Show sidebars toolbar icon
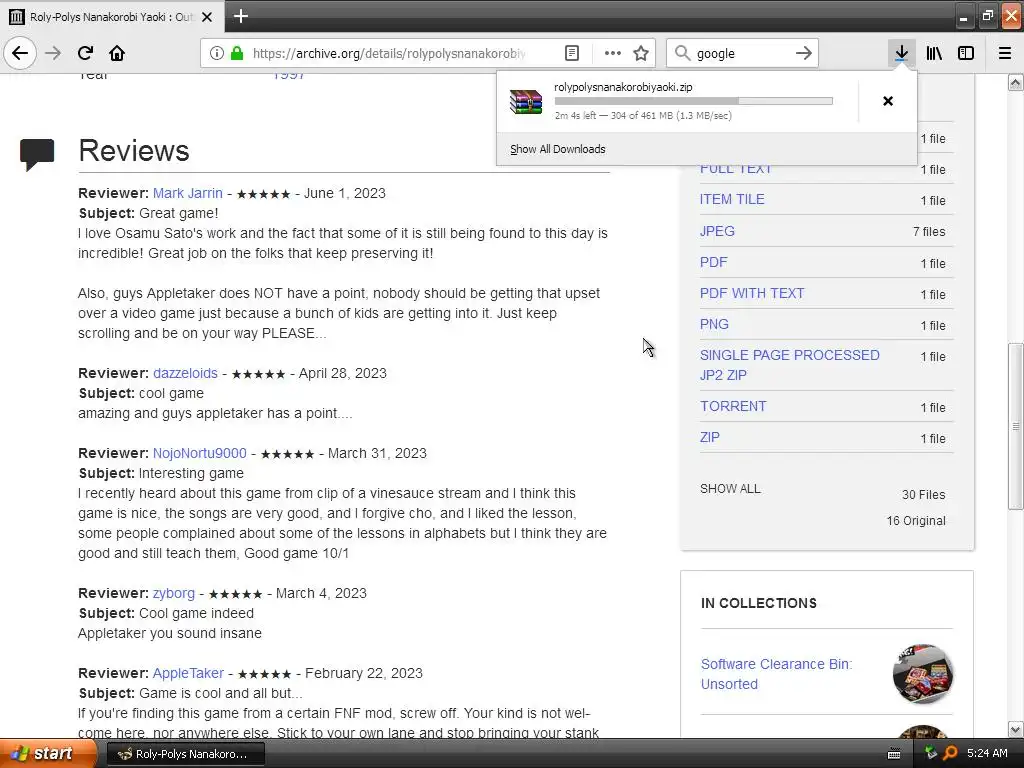This screenshot has height=768, width=1024. pyautogui.click(x=966, y=53)
